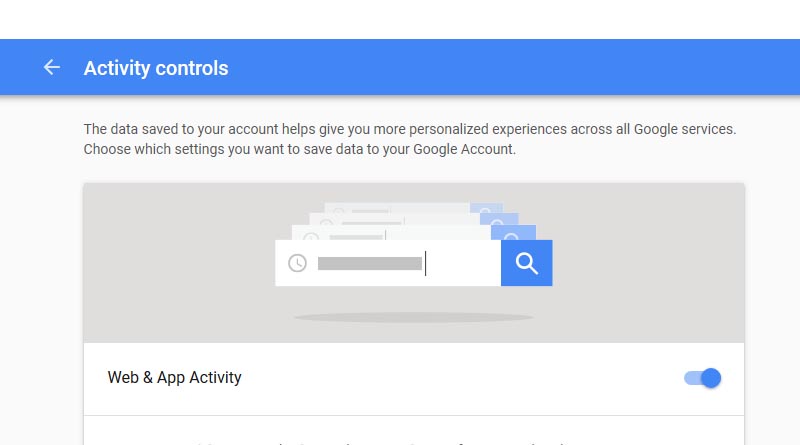
Task: Turn off the Web & App Activity switch
Action: click(703, 378)
